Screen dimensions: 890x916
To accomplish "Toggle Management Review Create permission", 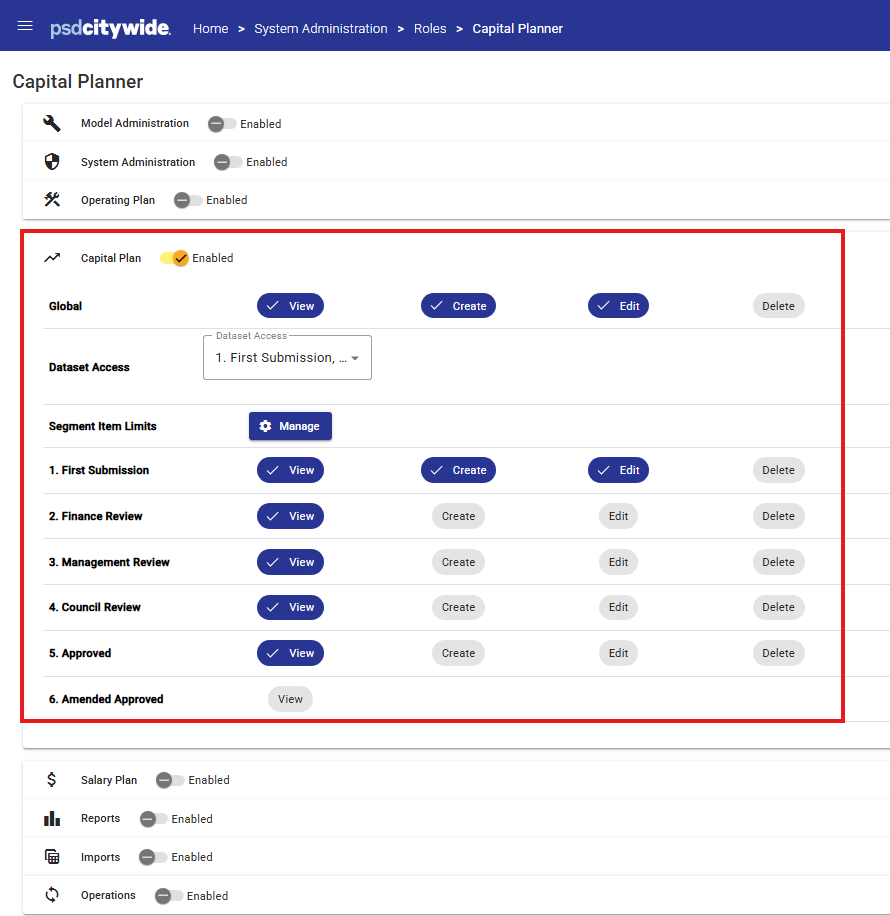I will click(x=458, y=562).
